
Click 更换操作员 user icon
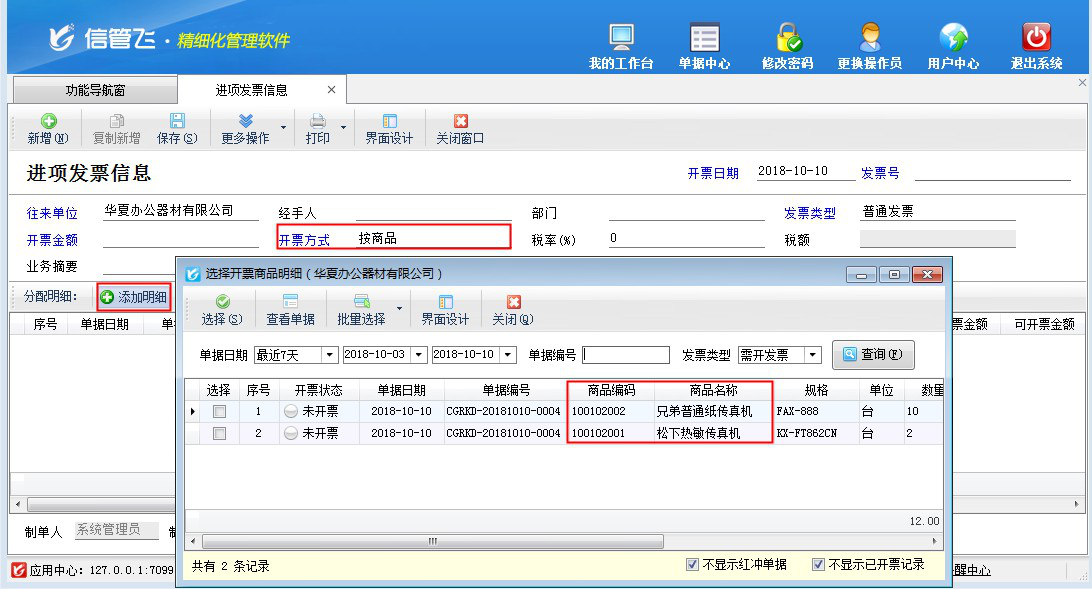tap(869, 40)
